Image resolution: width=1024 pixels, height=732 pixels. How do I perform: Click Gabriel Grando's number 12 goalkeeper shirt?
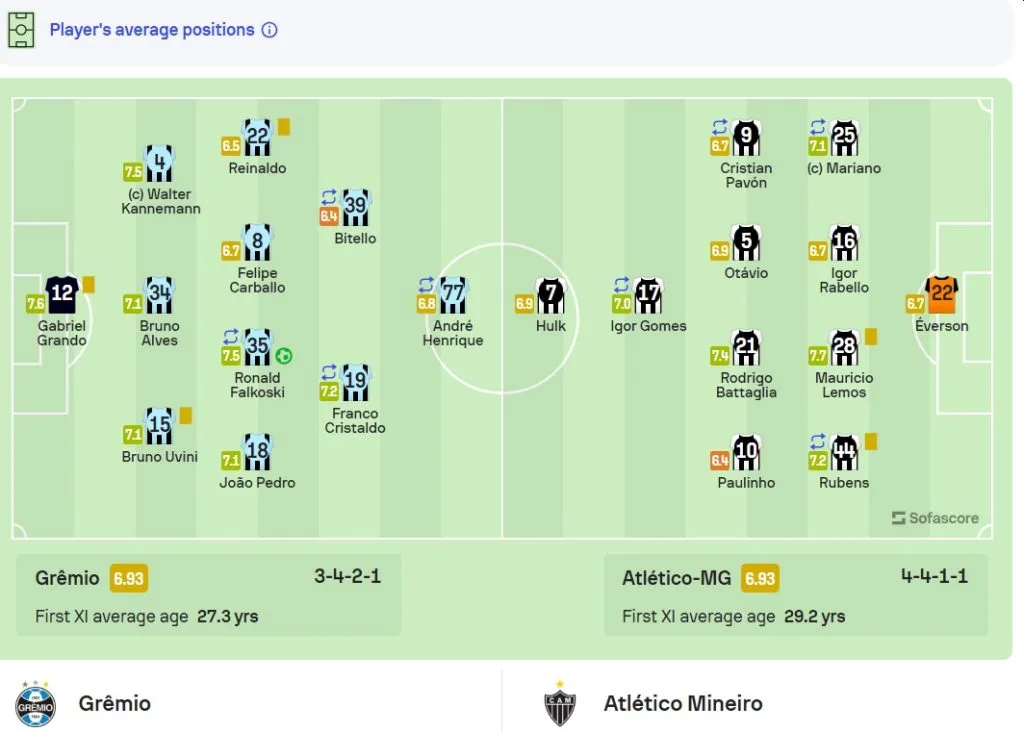pyautogui.click(x=62, y=294)
